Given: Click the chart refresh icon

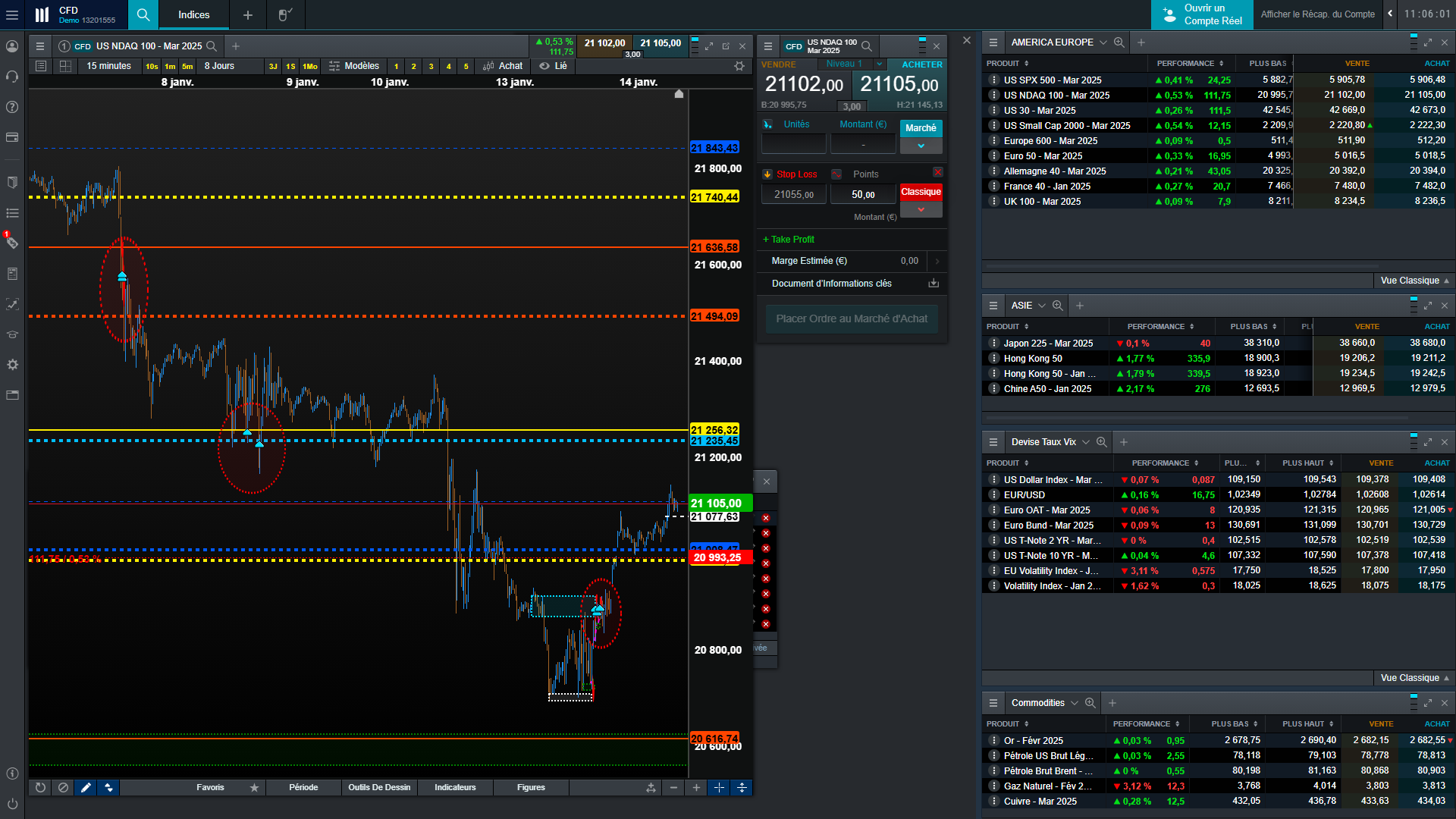Looking at the screenshot, I should click(x=40, y=788).
